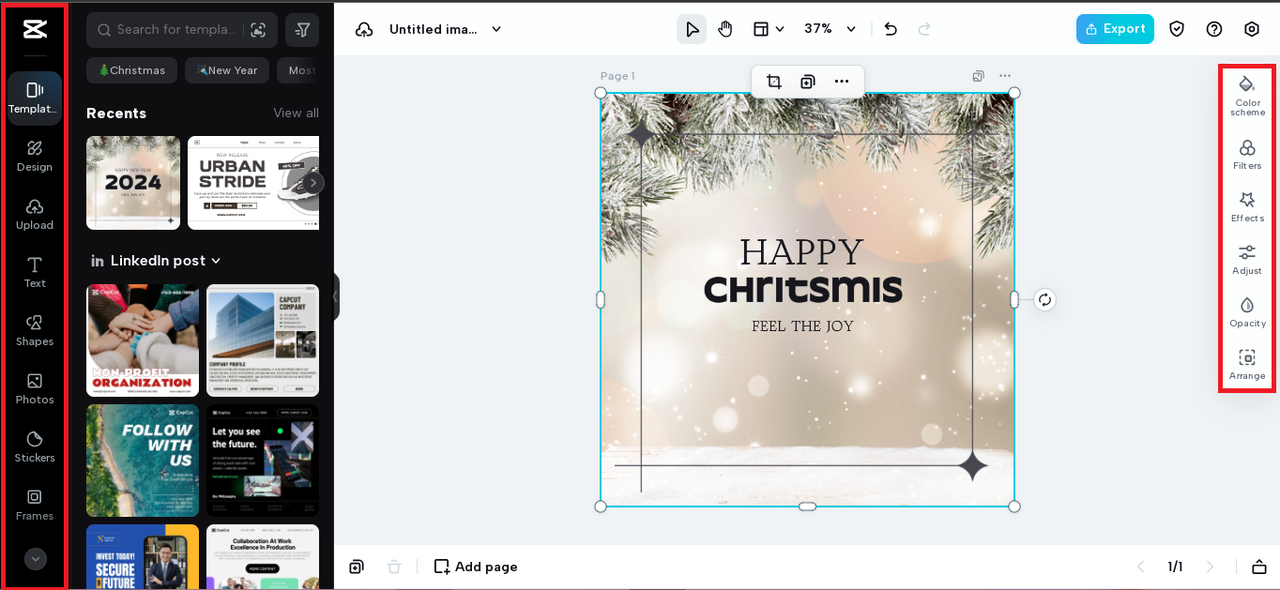The image size is (1280, 590).
Task: Go to previous page arrow
Action: (x=1140, y=567)
